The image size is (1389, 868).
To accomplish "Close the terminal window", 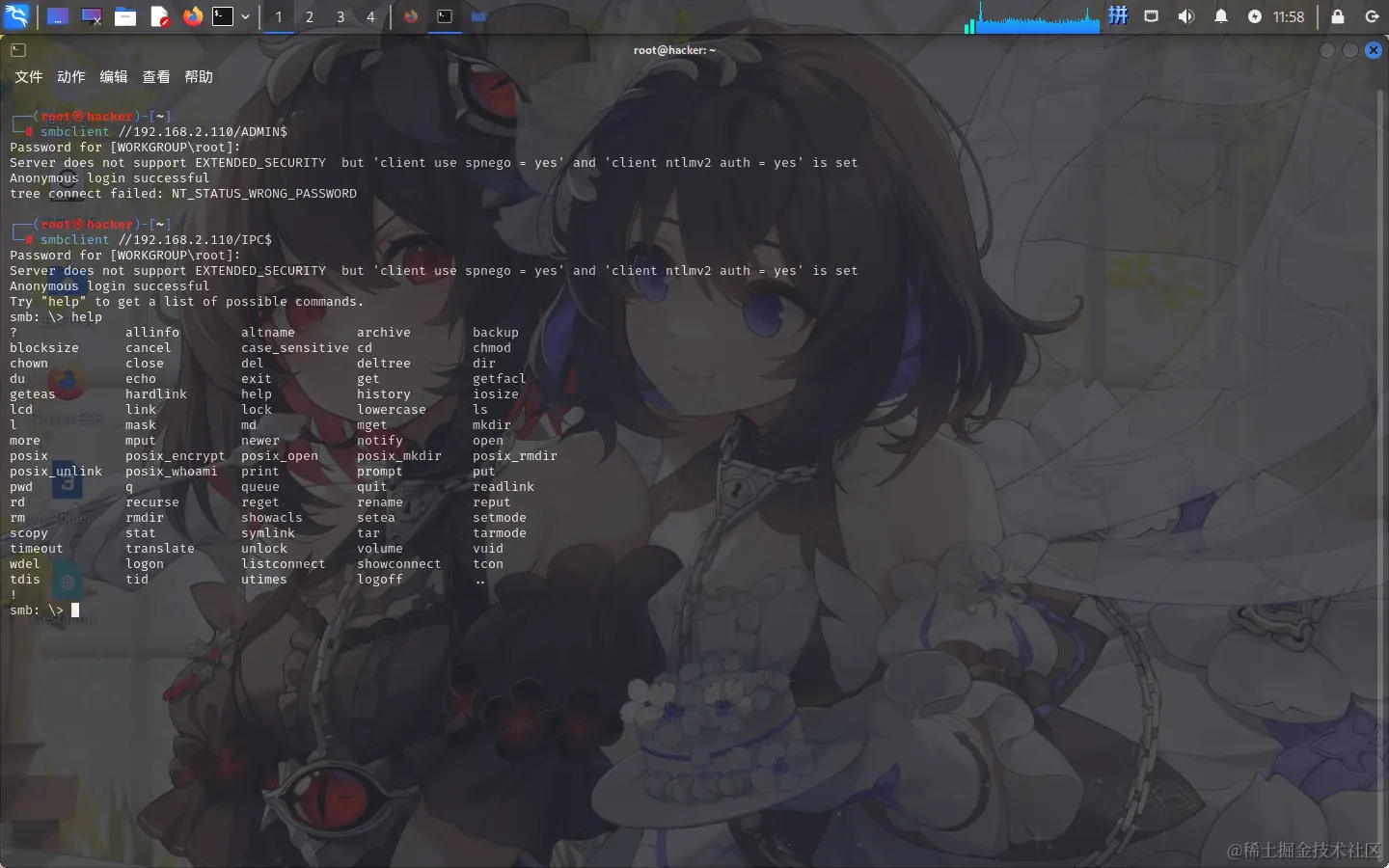I will [1374, 50].
